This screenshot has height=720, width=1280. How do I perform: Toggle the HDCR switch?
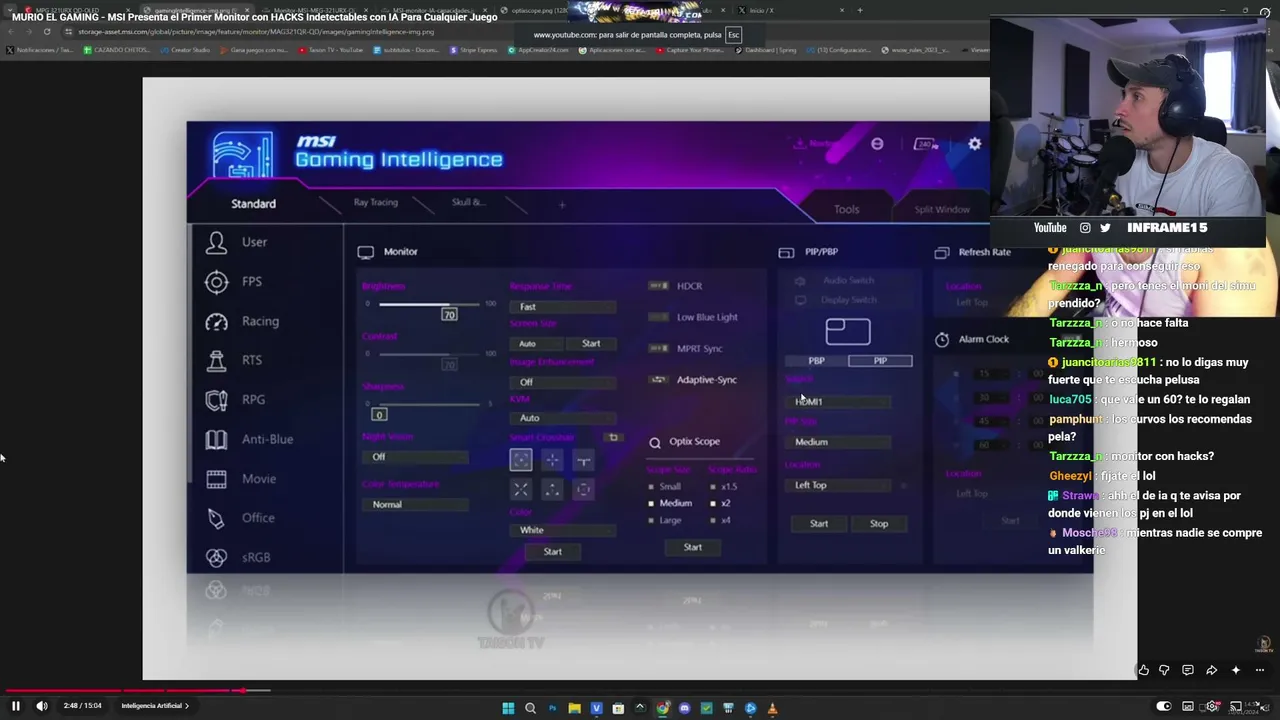coord(658,286)
